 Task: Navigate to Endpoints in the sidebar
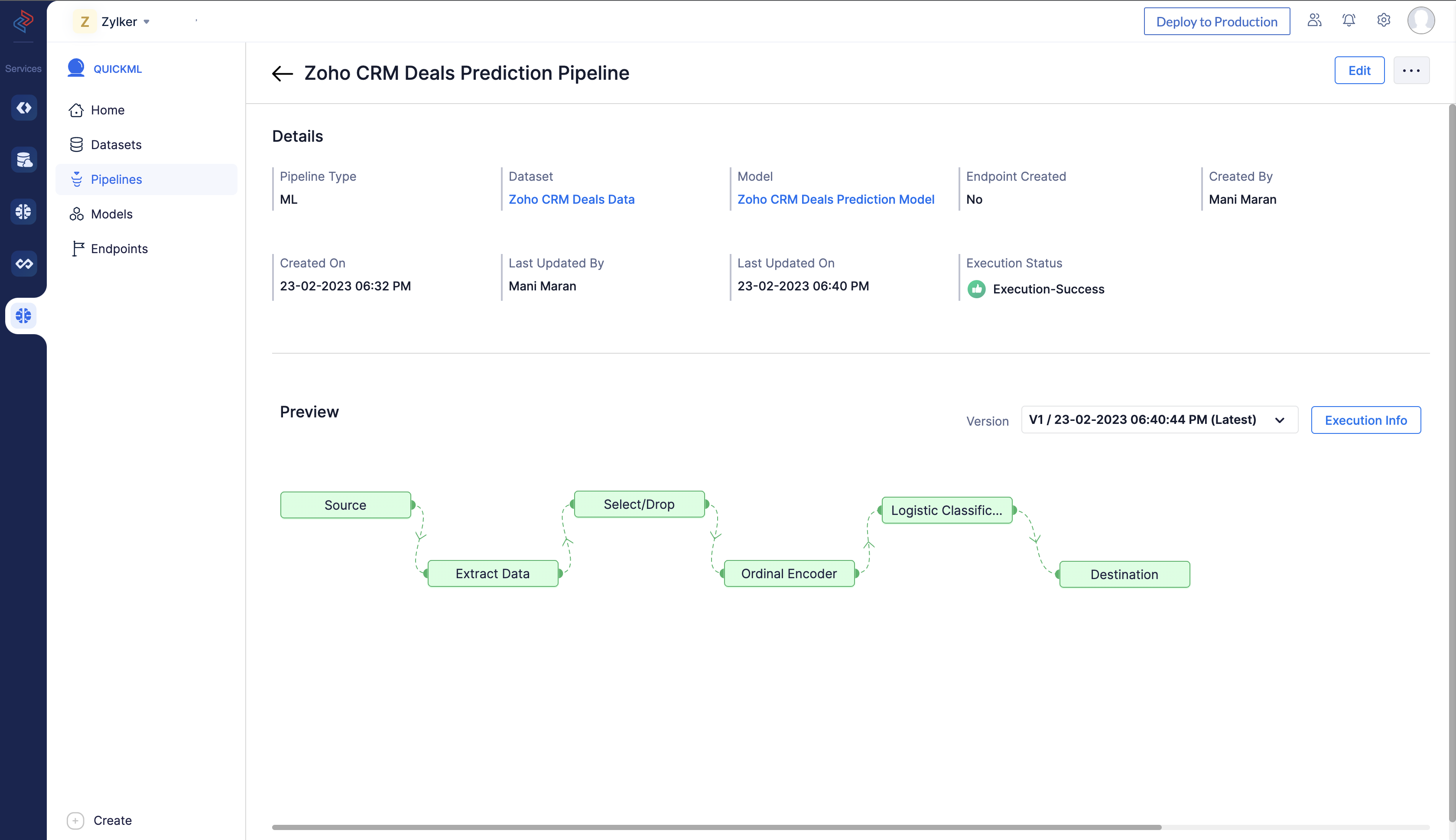point(119,249)
